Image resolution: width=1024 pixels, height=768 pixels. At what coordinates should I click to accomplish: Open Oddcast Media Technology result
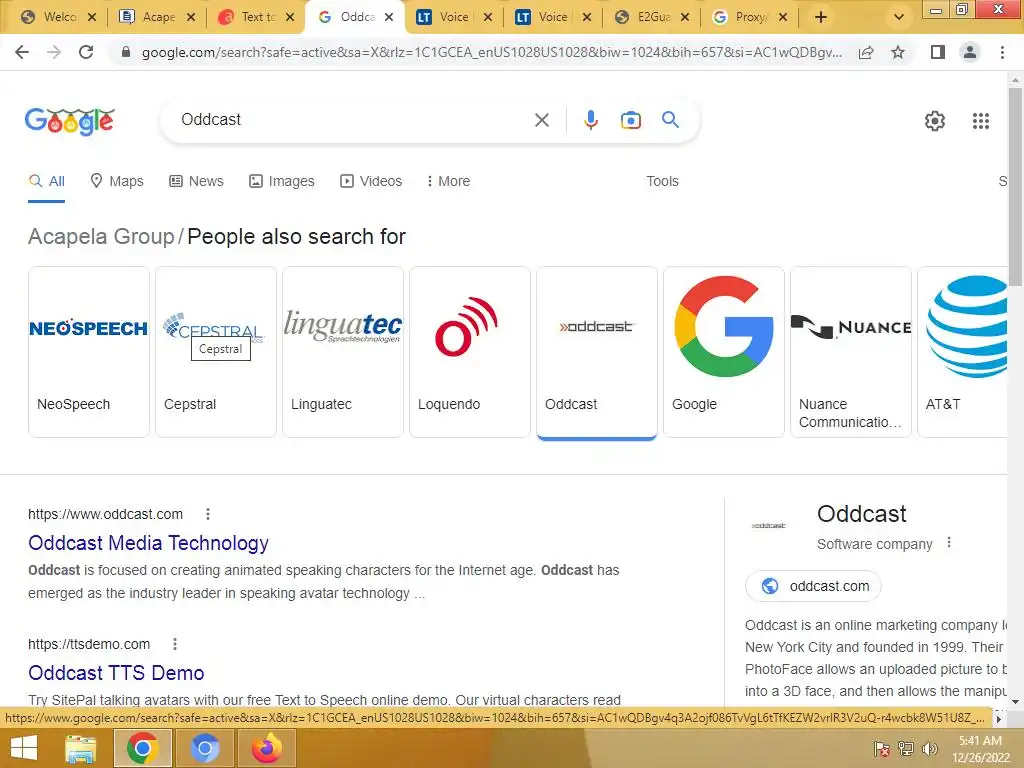click(x=148, y=543)
